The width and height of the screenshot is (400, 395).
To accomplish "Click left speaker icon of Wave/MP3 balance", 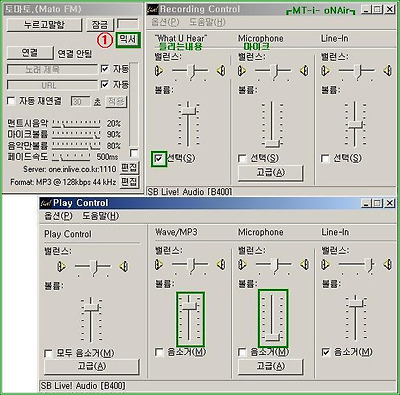I will [x=159, y=265].
